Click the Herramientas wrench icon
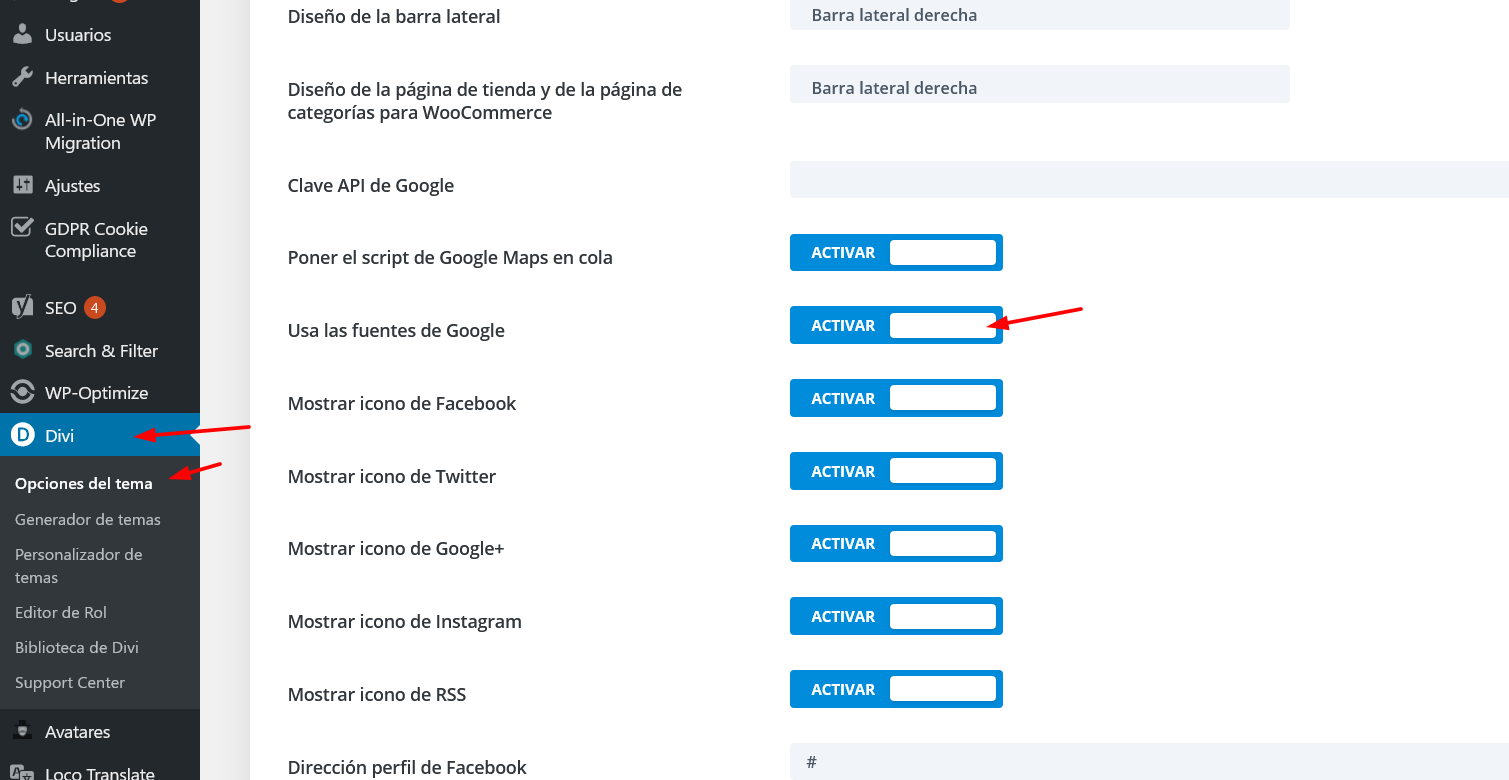The image size is (1509, 780). click(x=22, y=77)
